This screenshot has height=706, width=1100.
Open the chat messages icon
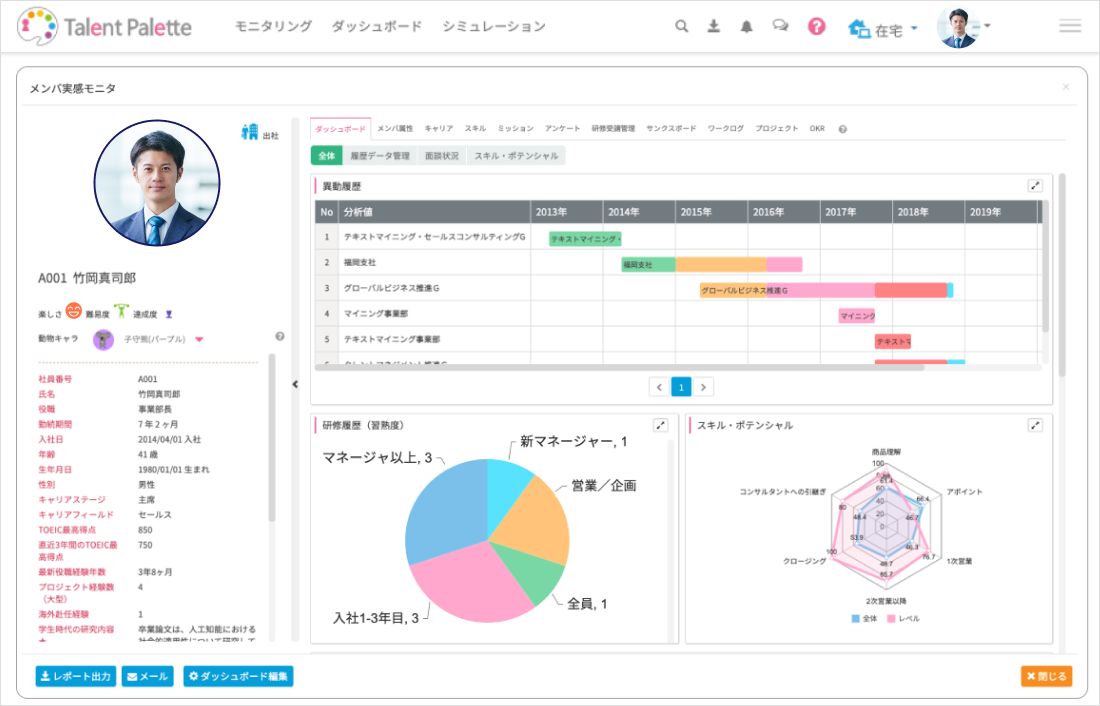[780, 27]
